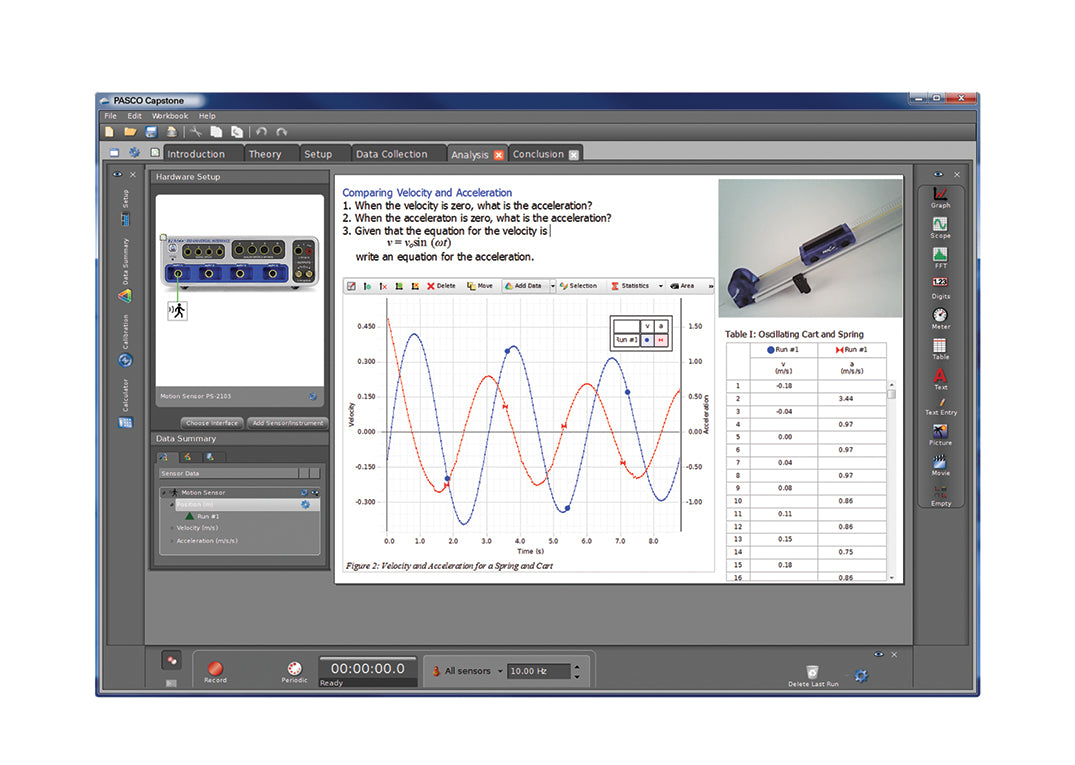Open the All sensors dropdown
Viewport: 1075px width, 765px height.
(500, 671)
